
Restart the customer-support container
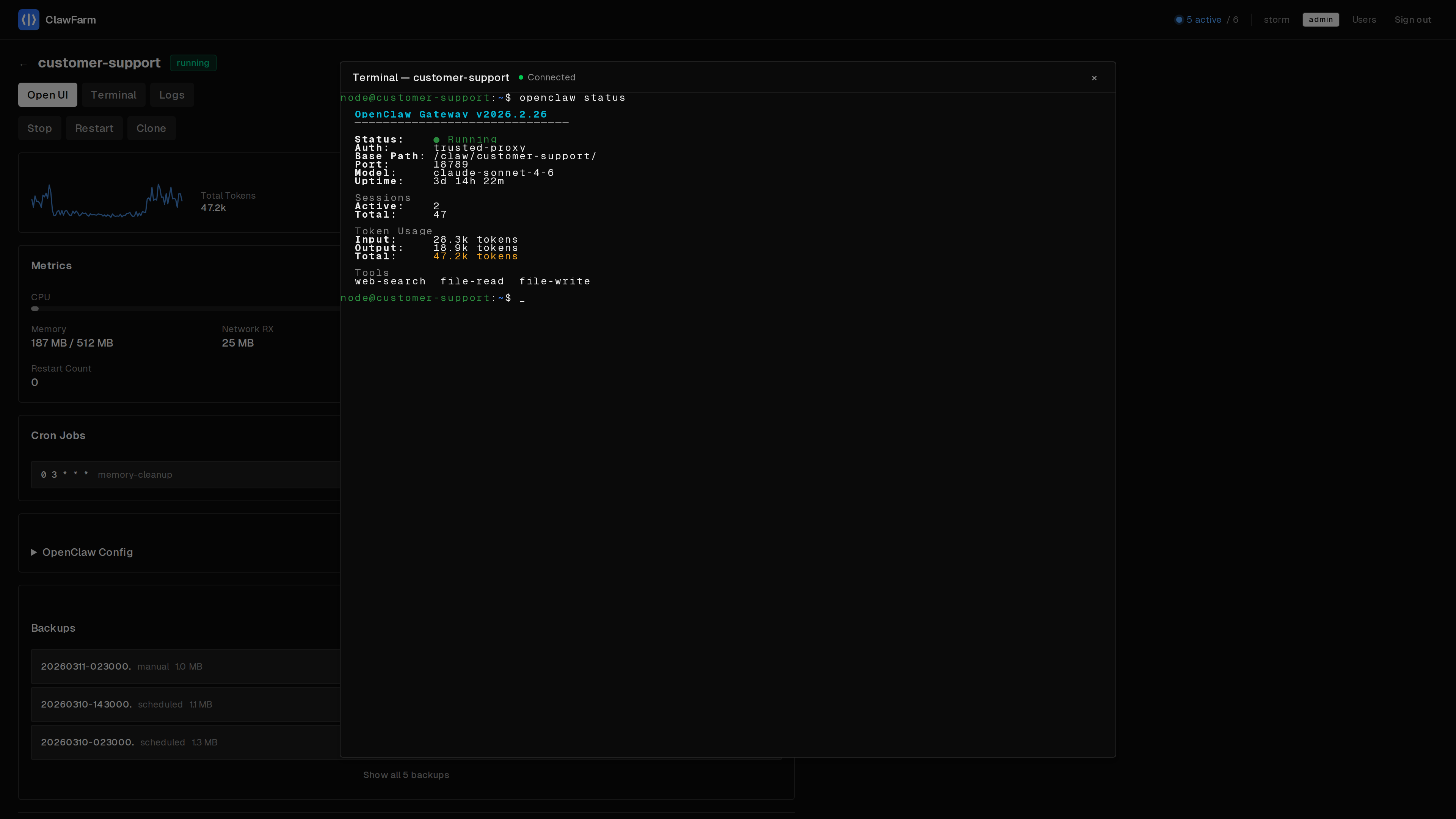pyautogui.click(x=94, y=128)
